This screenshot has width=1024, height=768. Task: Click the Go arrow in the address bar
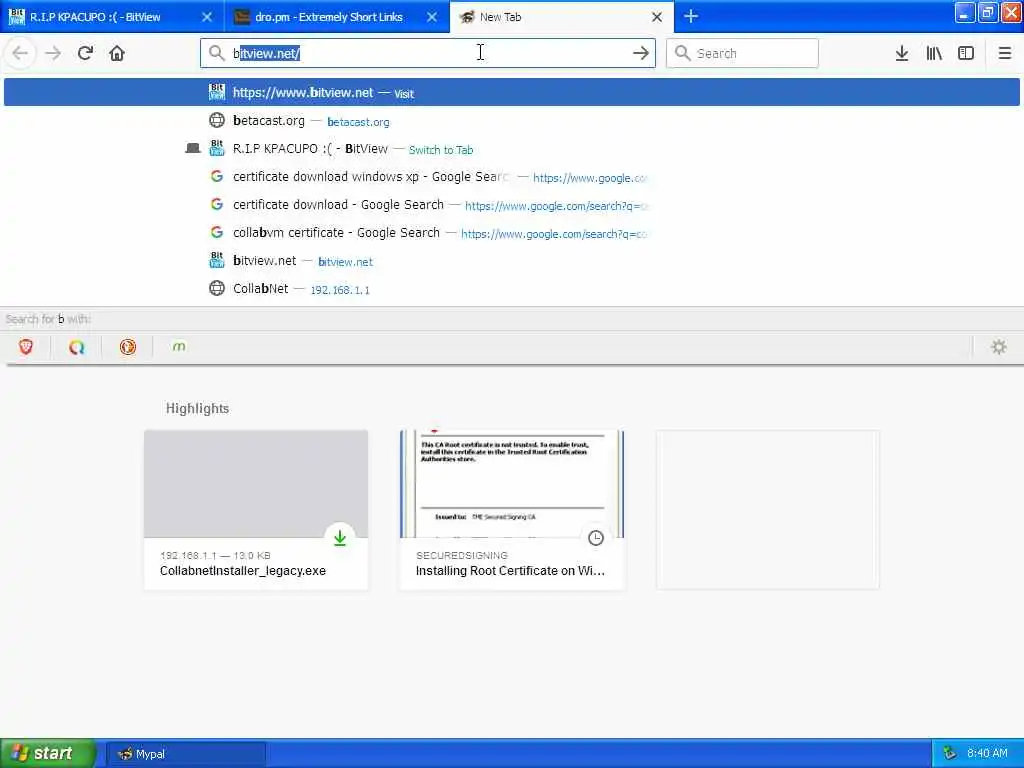pos(641,53)
